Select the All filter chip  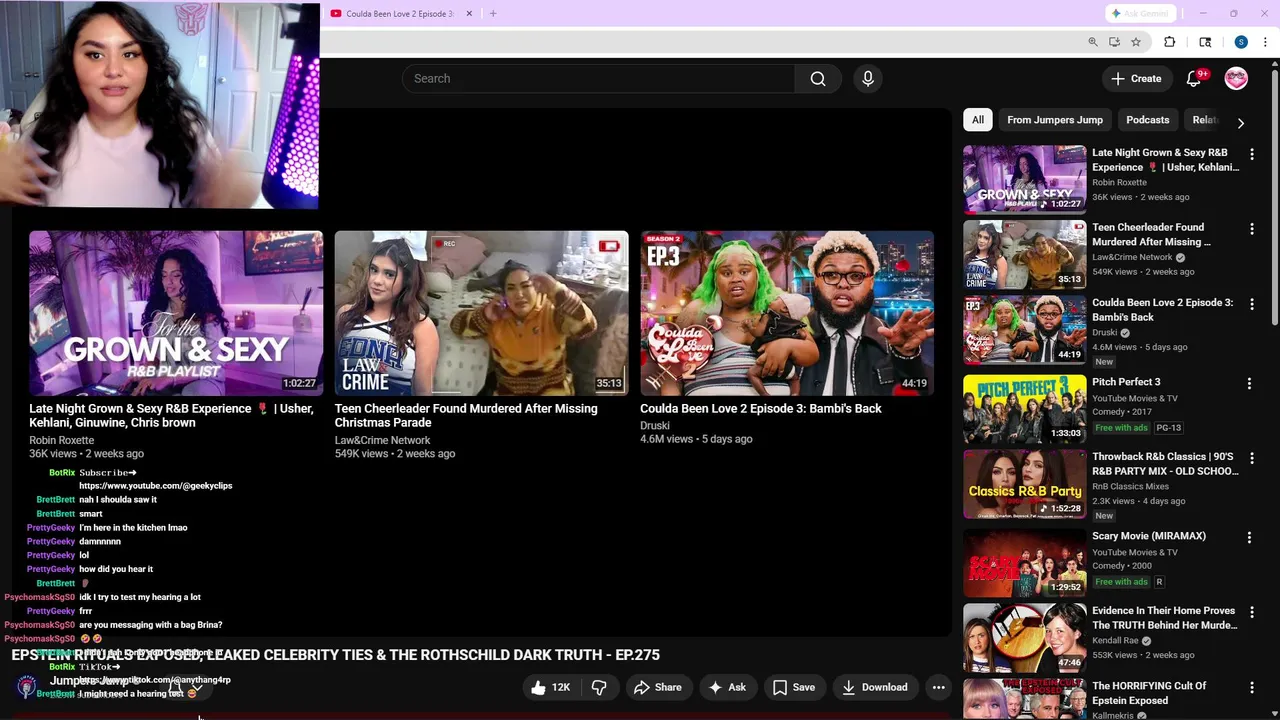point(978,120)
